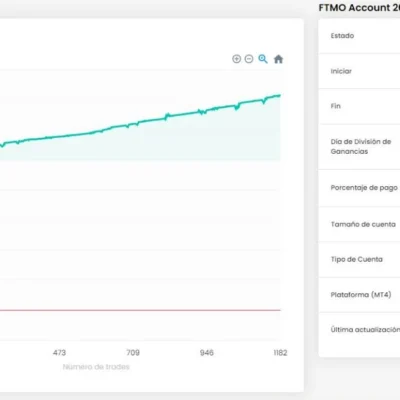Click the chart zoom out minus icon

249,59
